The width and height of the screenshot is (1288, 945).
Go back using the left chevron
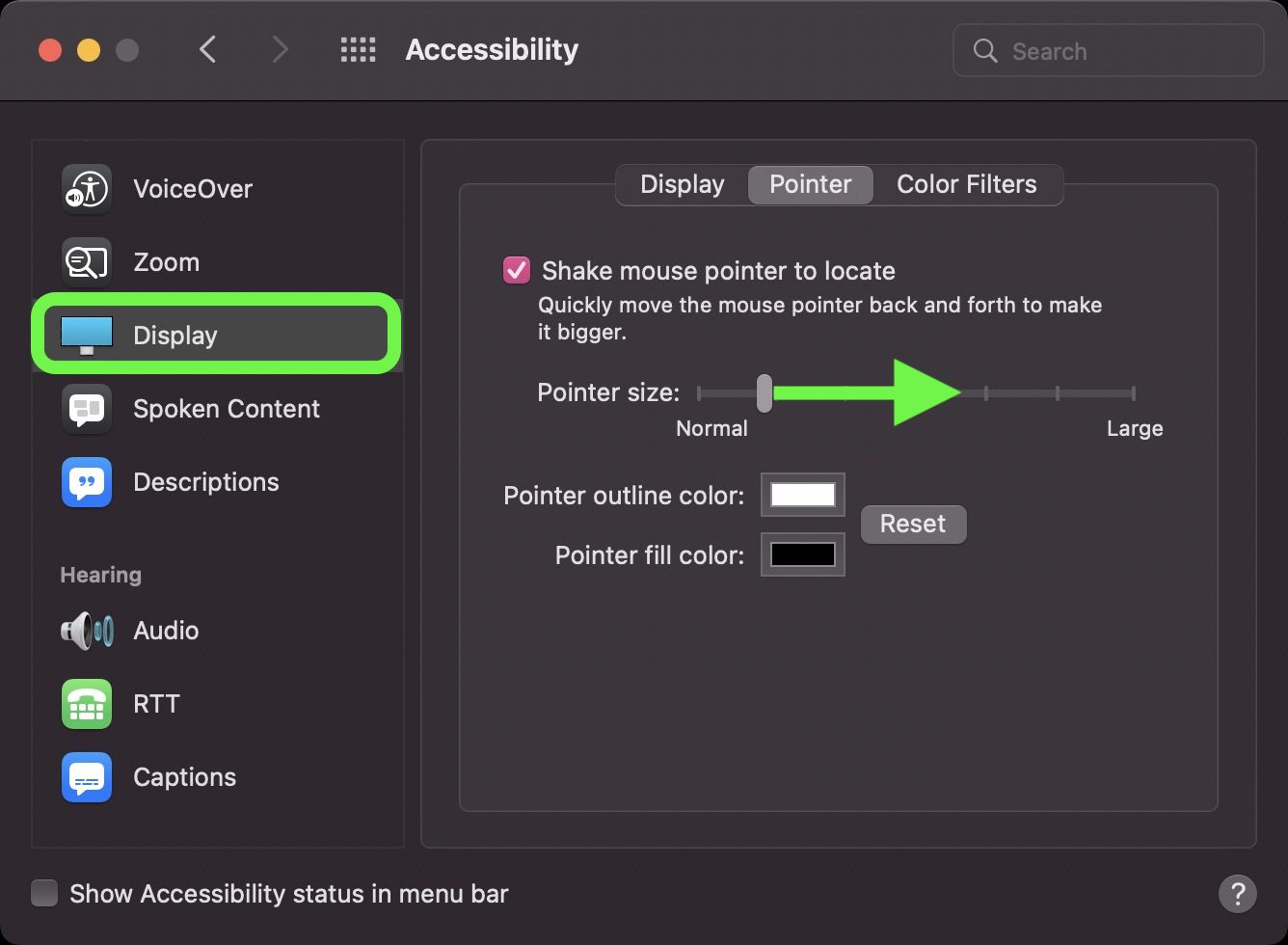[207, 50]
